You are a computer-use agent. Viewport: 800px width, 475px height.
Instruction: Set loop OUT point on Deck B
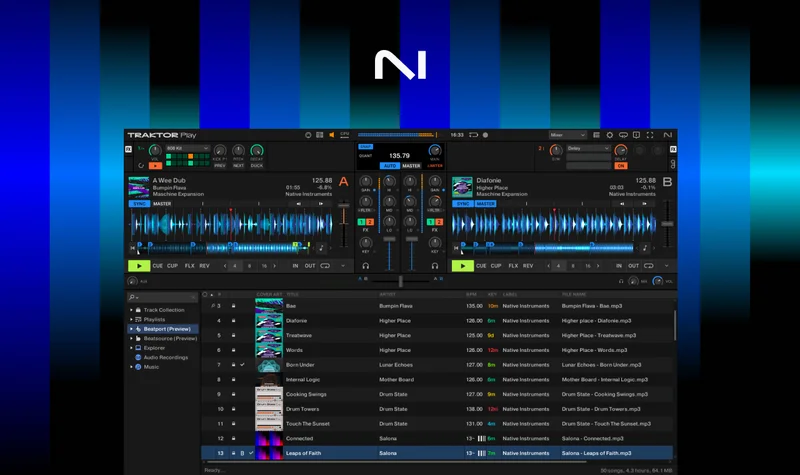633,266
